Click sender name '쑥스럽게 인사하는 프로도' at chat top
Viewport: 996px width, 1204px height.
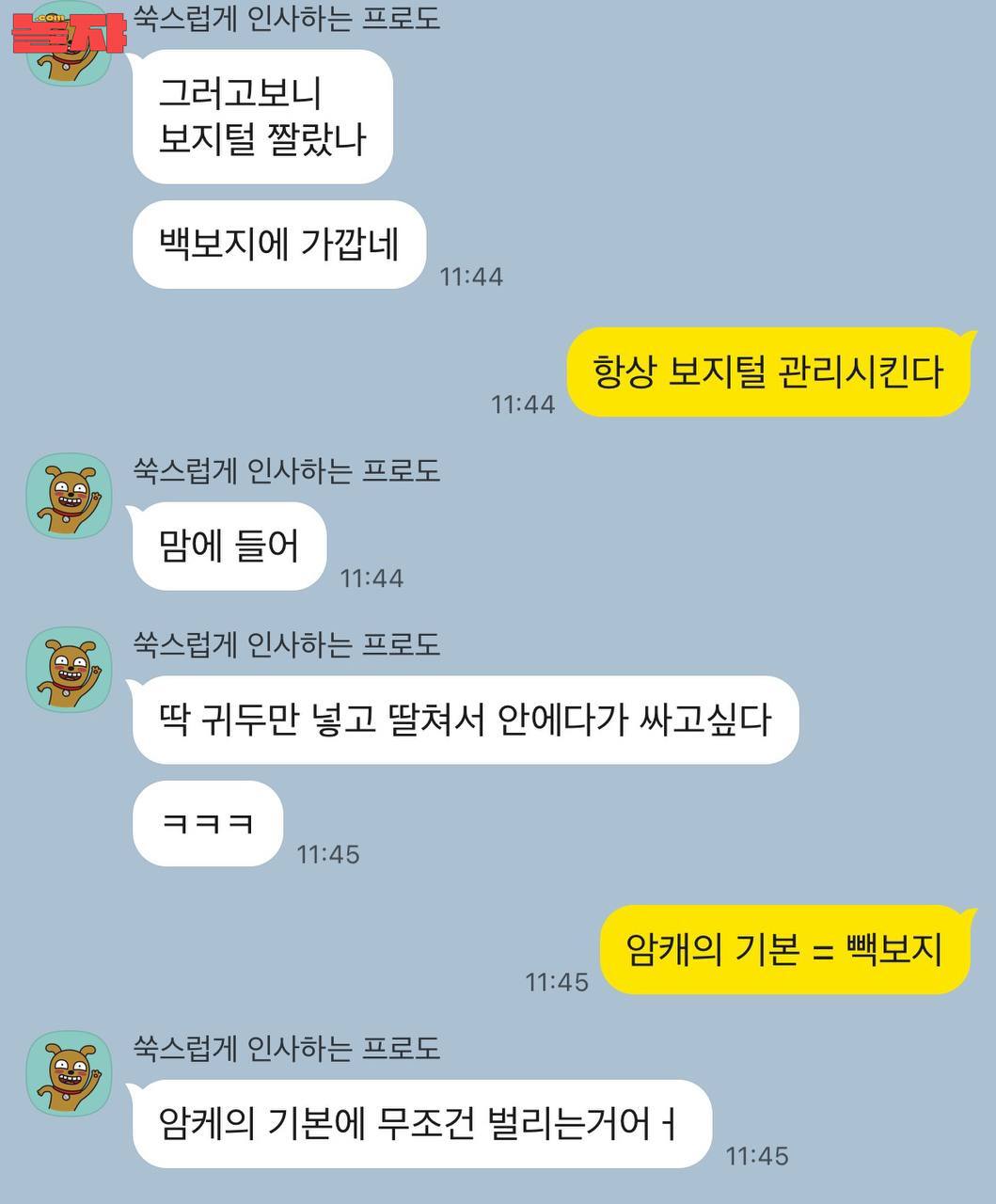pyautogui.click(x=287, y=18)
